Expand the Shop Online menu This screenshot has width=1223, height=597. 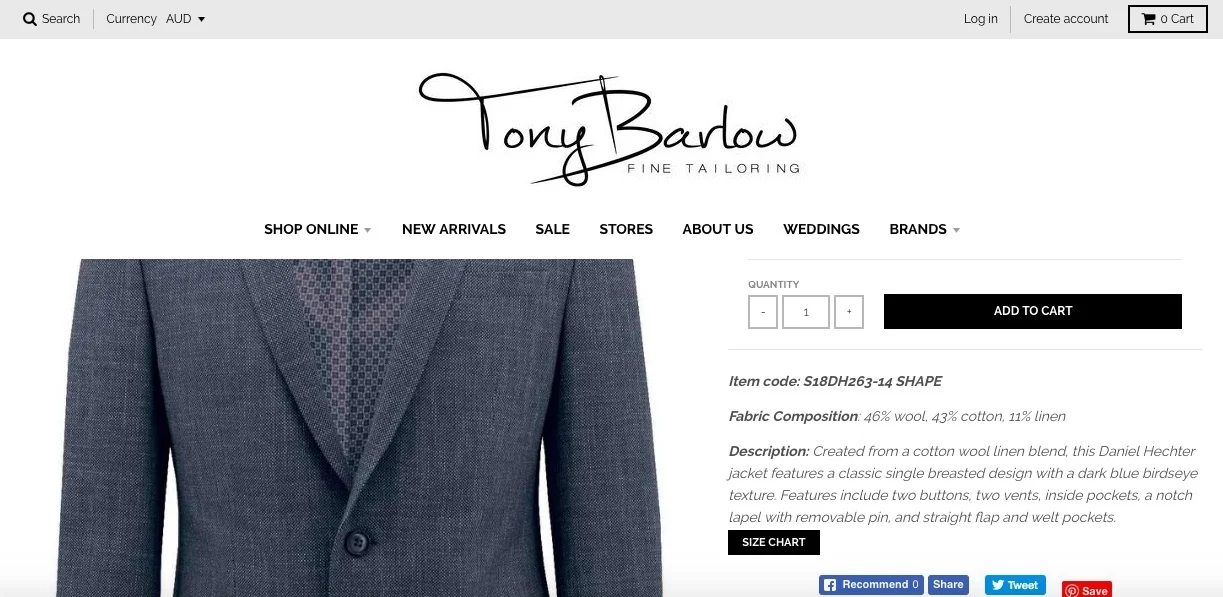coord(317,229)
